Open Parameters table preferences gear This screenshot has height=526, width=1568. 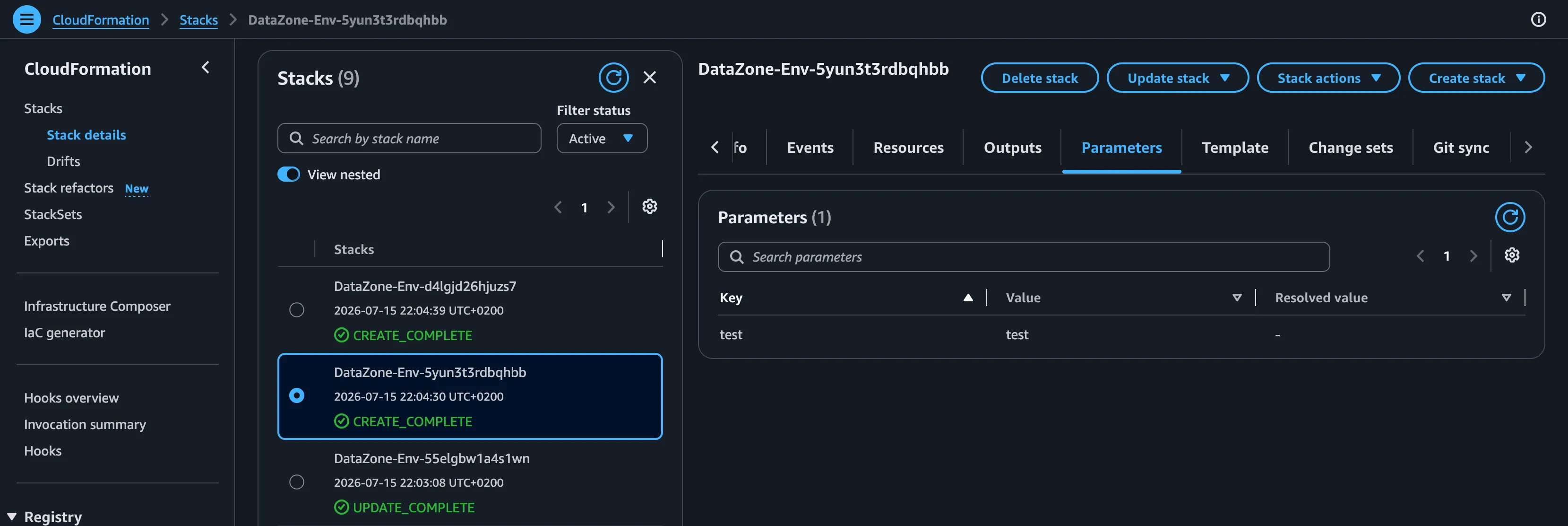tap(1512, 255)
